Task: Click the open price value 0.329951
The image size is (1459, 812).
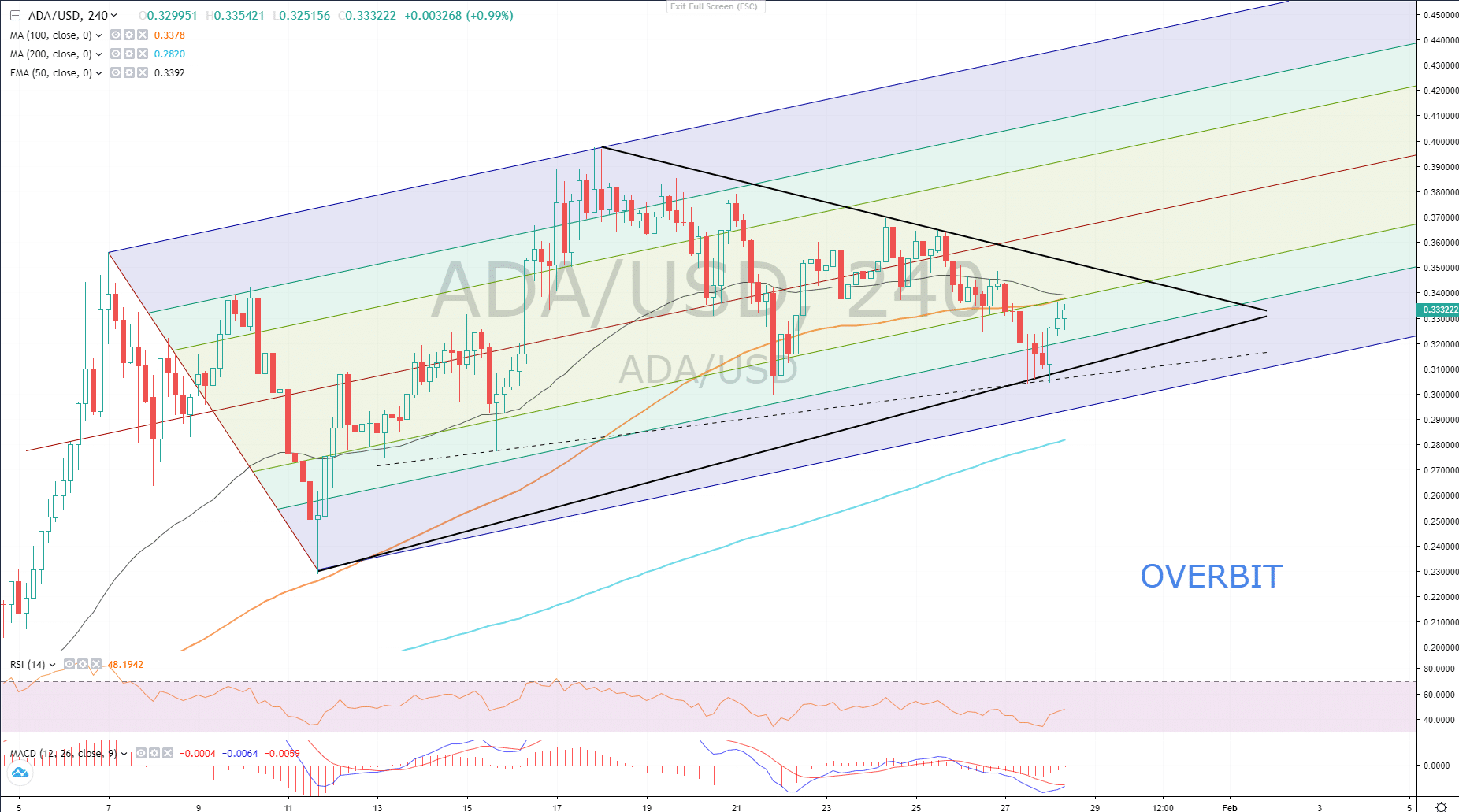Action: pyautogui.click(x=173, y=16)
